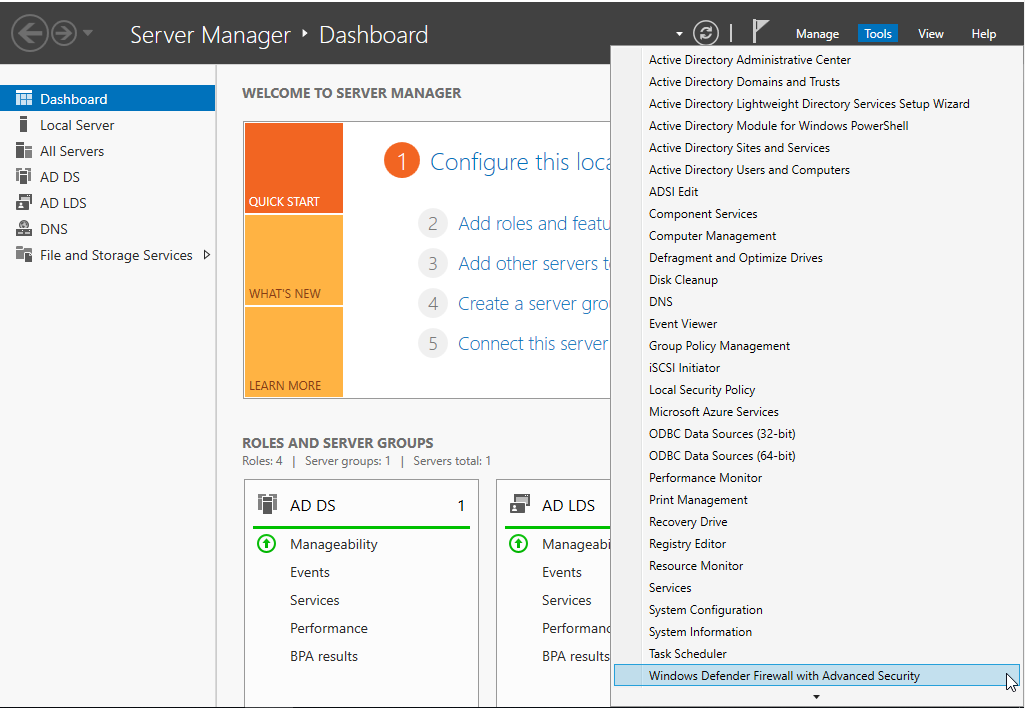Click the Local Server sidebar icon

(24, 125)
